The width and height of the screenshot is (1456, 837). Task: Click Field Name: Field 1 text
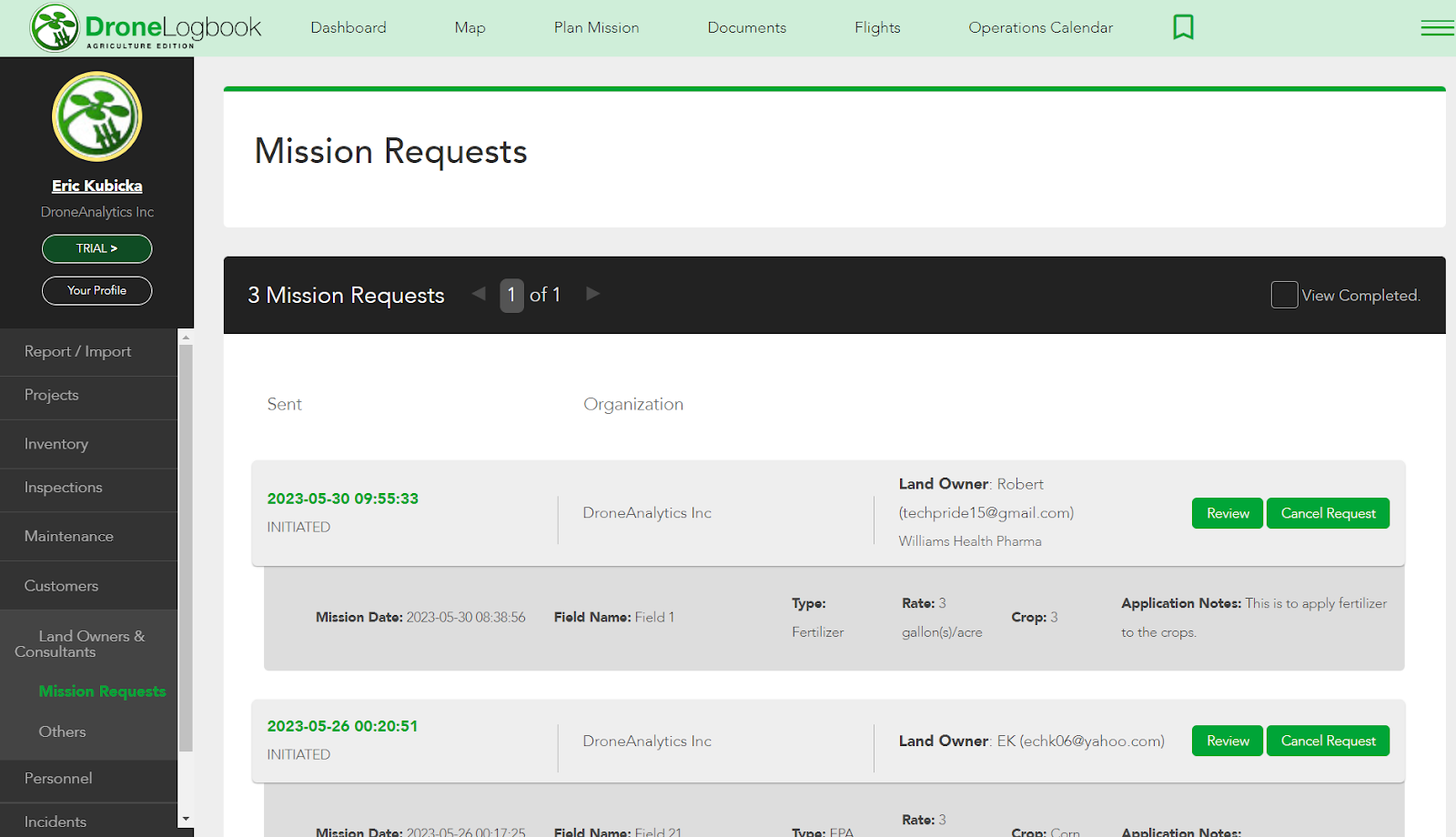pyautogui.click(x=614, y=617)
